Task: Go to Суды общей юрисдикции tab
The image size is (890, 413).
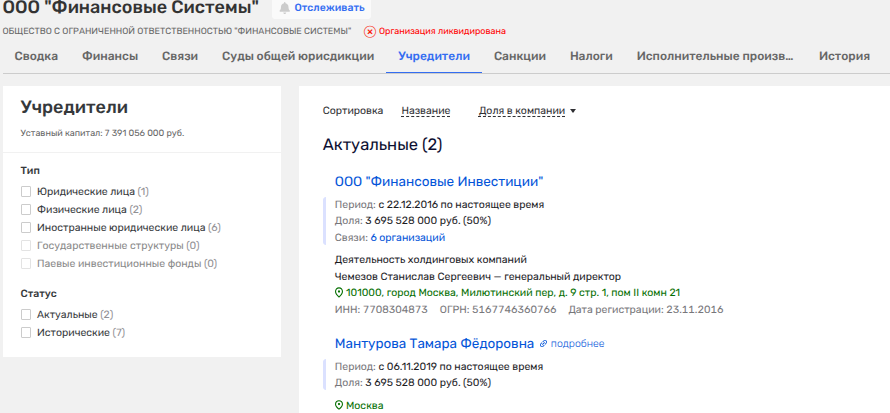Action: click(298, 57)
